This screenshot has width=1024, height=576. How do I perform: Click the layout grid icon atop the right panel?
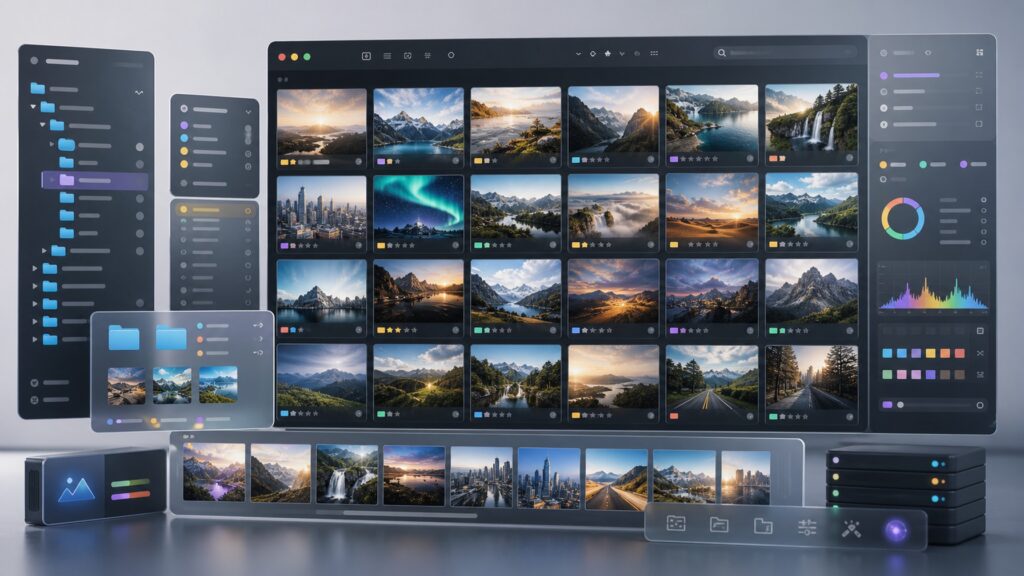[x=980, y=52]
